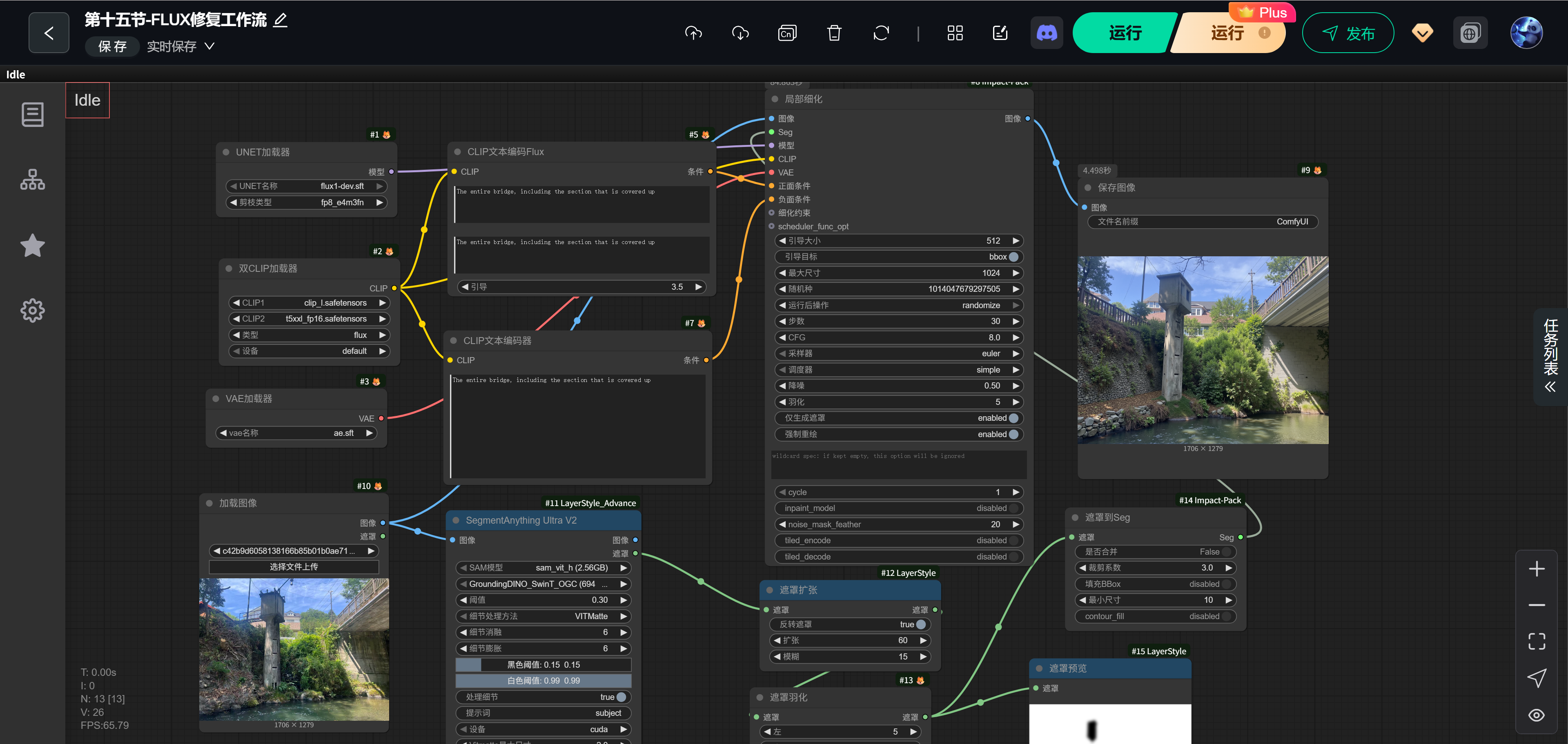The height and width of the screenshot is (744, 1568).
Task: Click the 选择文件上传 button
Action: (x=294, y=566)
